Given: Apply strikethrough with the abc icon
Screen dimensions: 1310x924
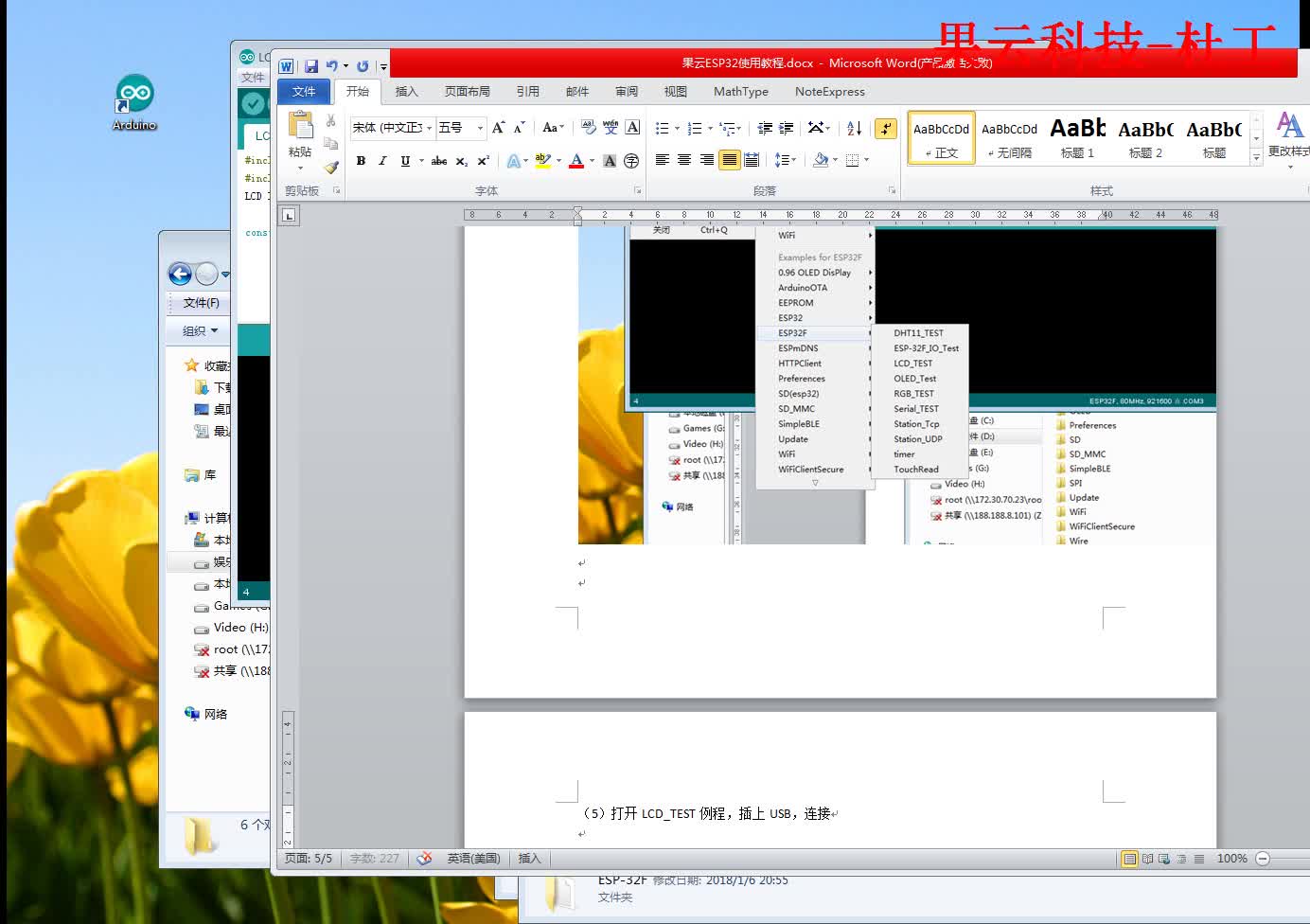Looking at the screenshot, I should pyautogui.click(x=439, y=161).
